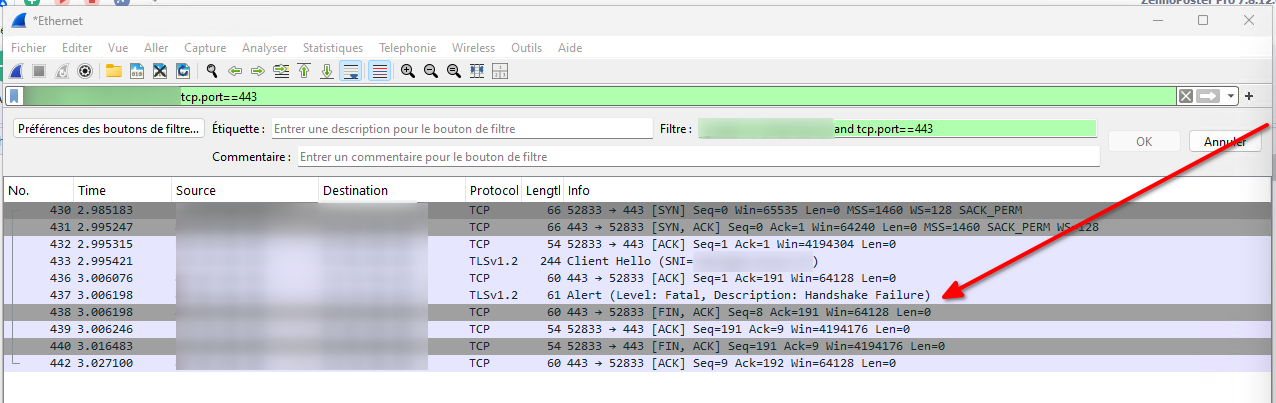
Task: Select packet 433 Client Hello row
Action: [x=635, y=261]
